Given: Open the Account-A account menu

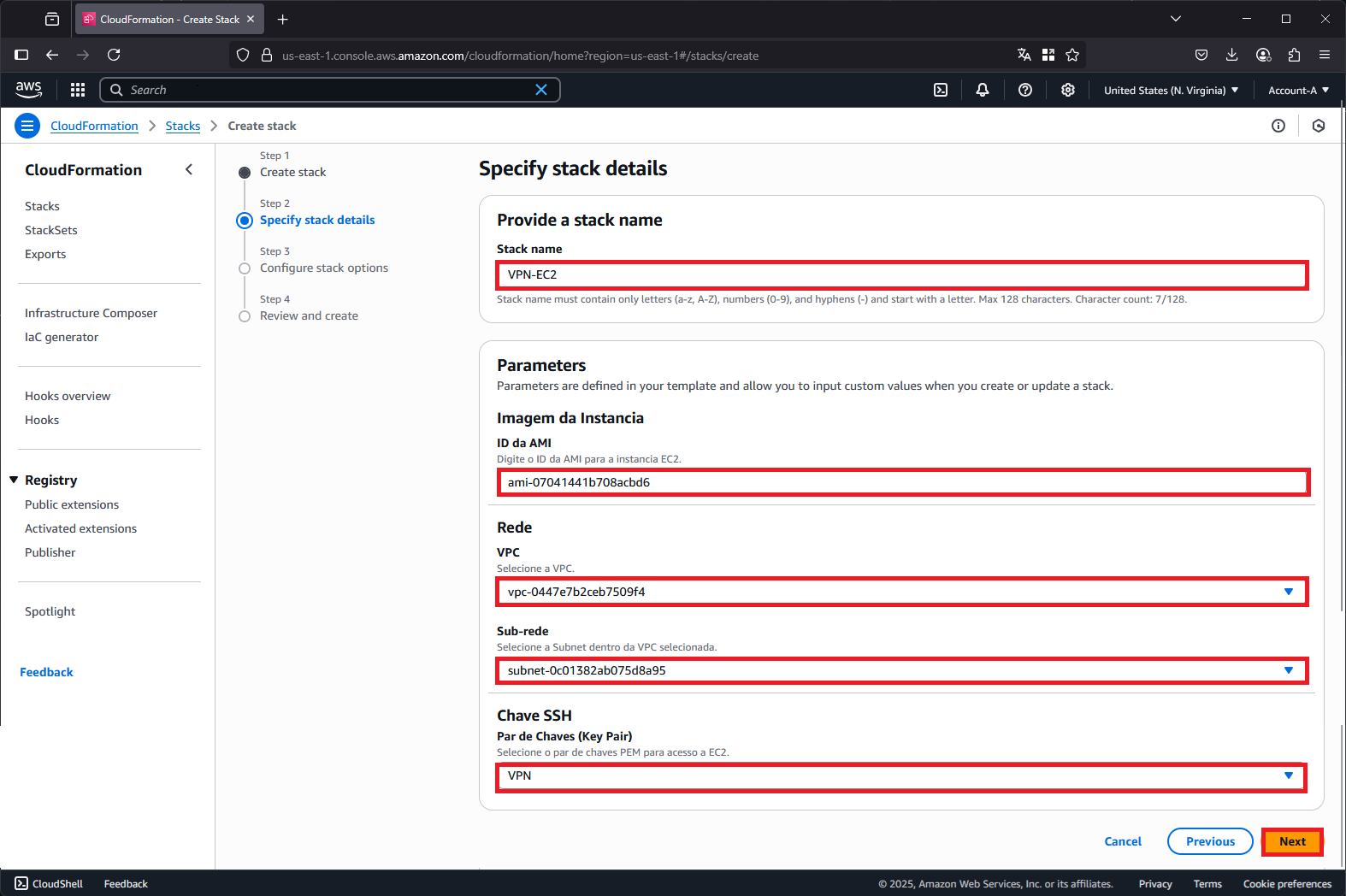Looking at the screenshot, I should pyautogui.click(x=1298, y=90).
